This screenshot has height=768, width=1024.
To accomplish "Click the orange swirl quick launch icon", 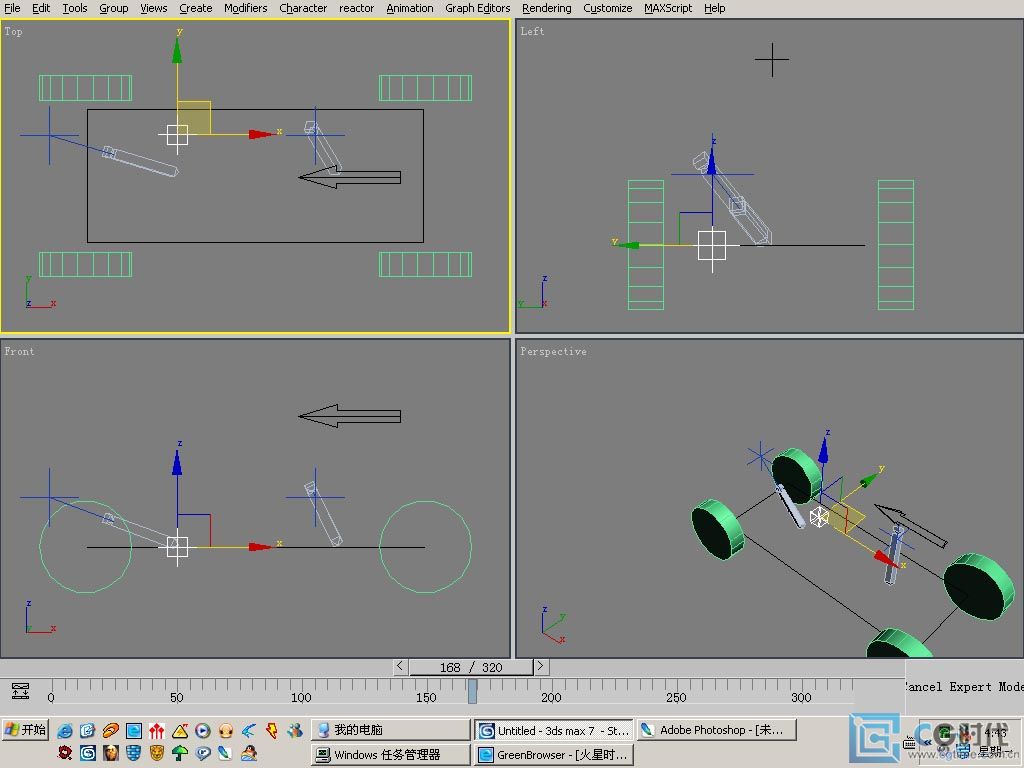I will pyautogui.click(x=110, y=731).
